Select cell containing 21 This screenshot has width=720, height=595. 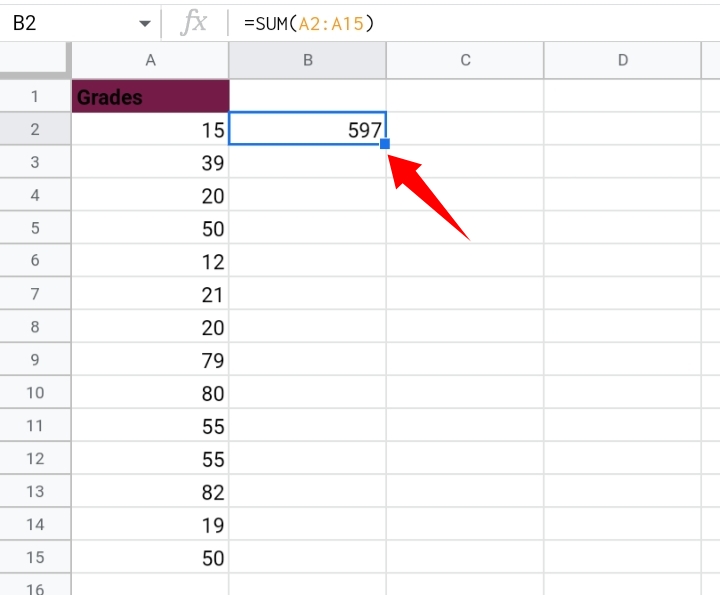pos(150,293)
